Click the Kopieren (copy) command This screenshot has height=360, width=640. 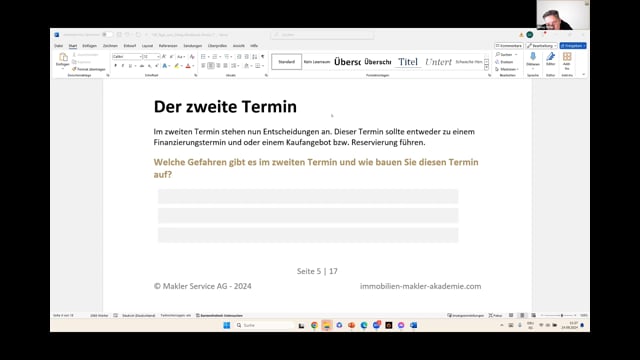[82, 62]
